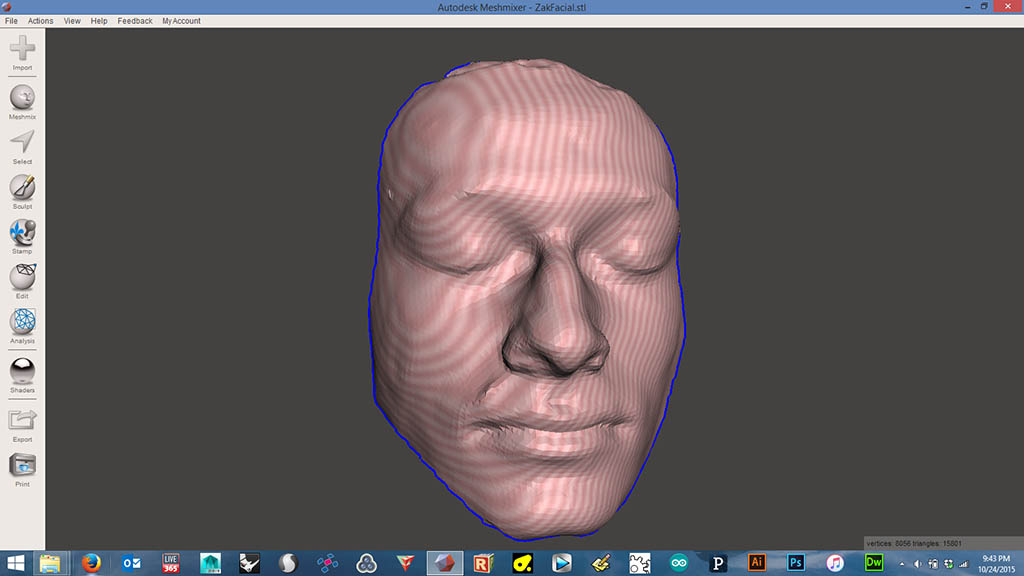
Task: Expand the View menu
Action: [x=72, y=21]
